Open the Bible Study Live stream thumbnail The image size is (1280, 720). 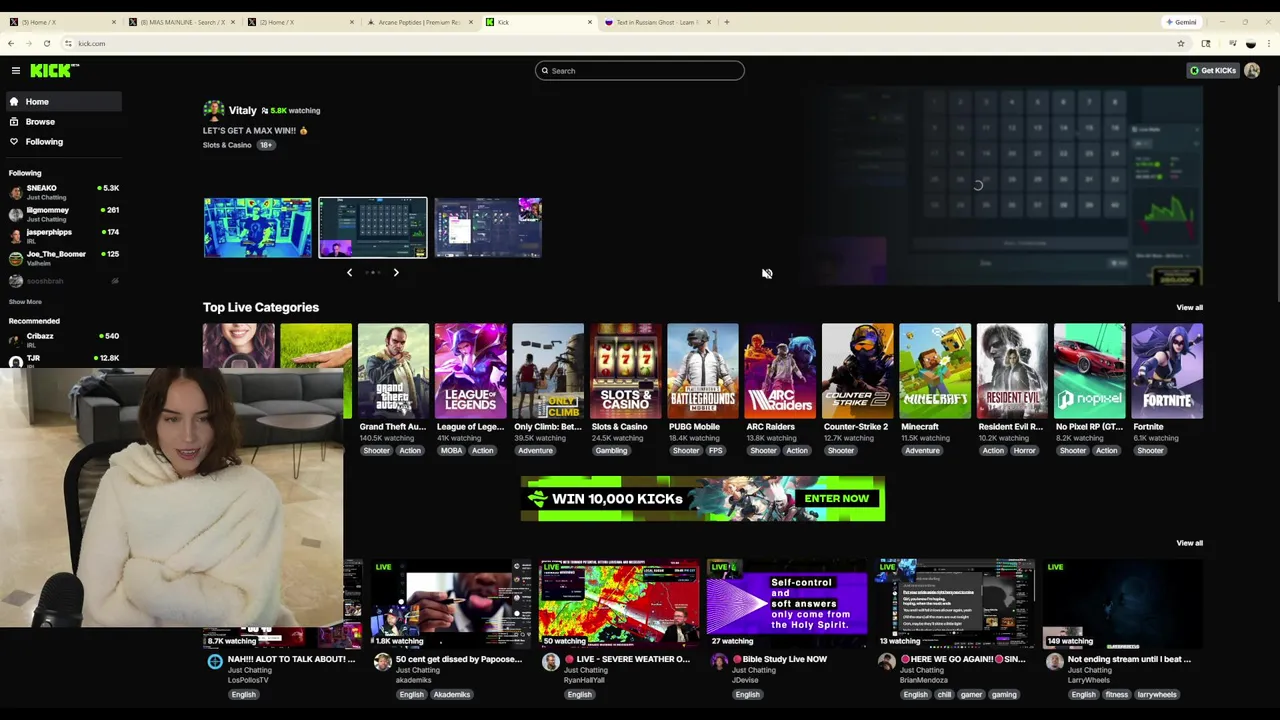[x=787, y=603]
